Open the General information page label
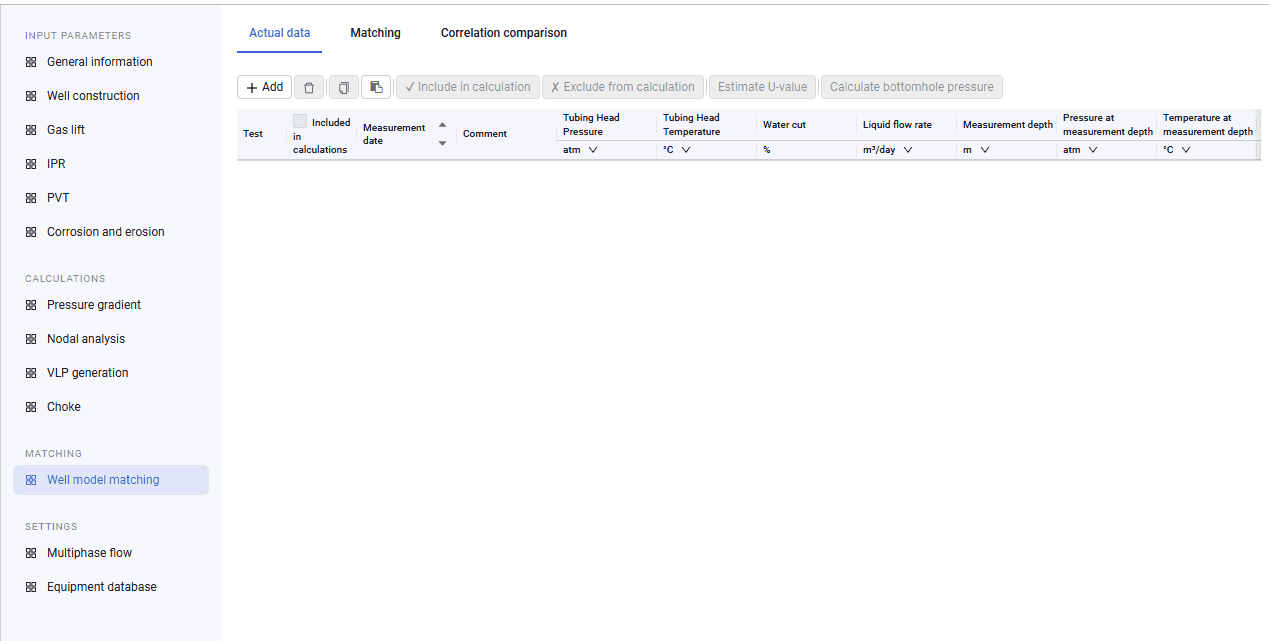The width and height of the screenshot is (1269, 641). pos(100,62)
